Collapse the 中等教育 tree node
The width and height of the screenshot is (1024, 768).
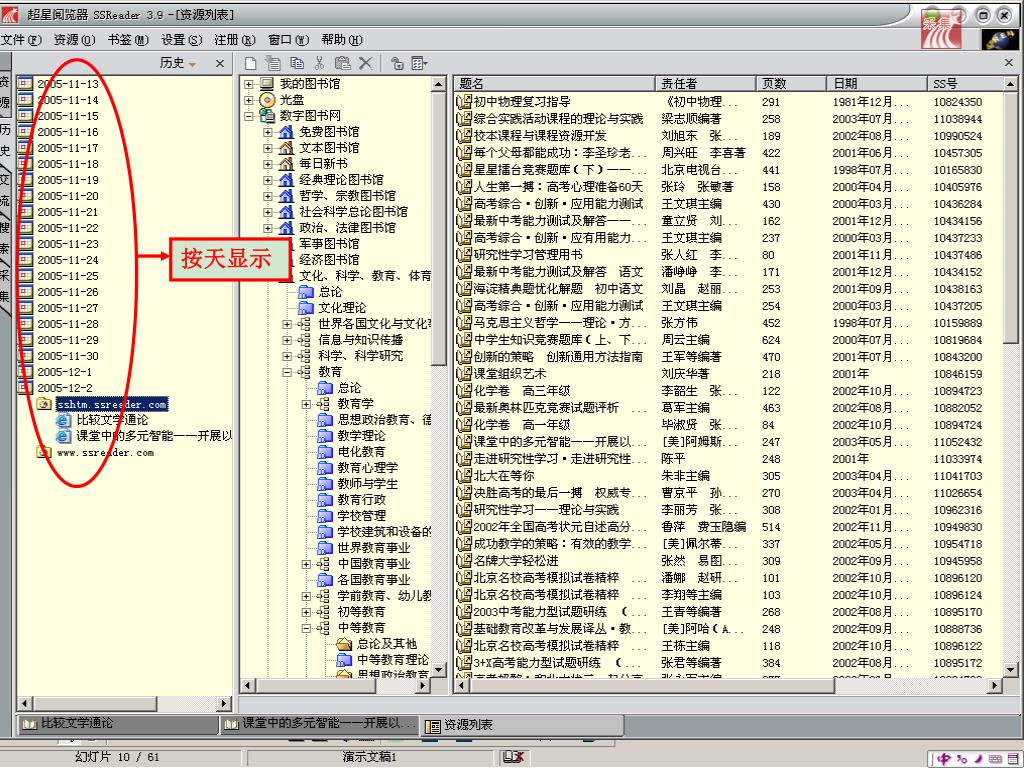click(x=306, y=628)
